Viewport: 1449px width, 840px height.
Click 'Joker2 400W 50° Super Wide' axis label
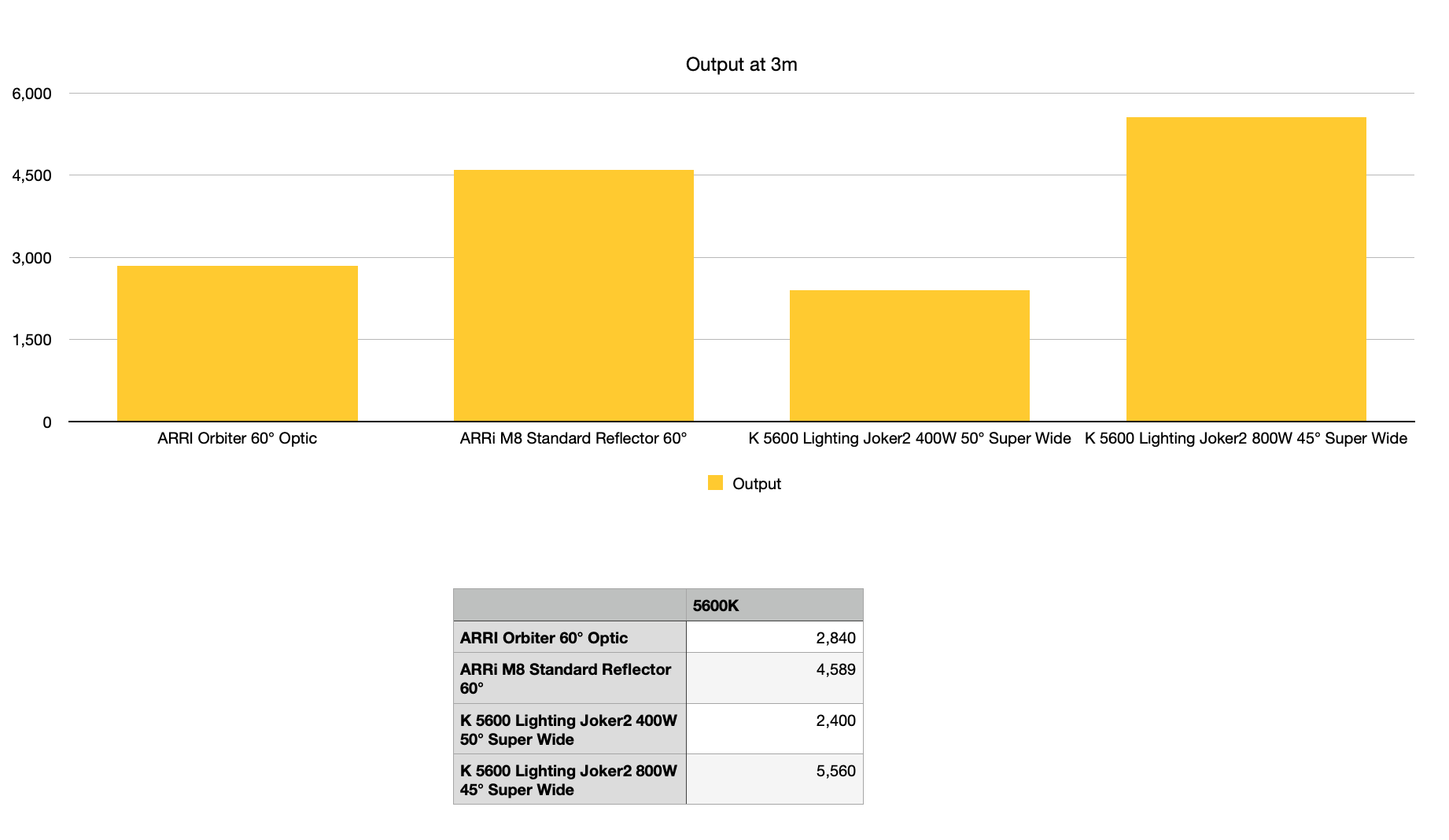(909, 438)
